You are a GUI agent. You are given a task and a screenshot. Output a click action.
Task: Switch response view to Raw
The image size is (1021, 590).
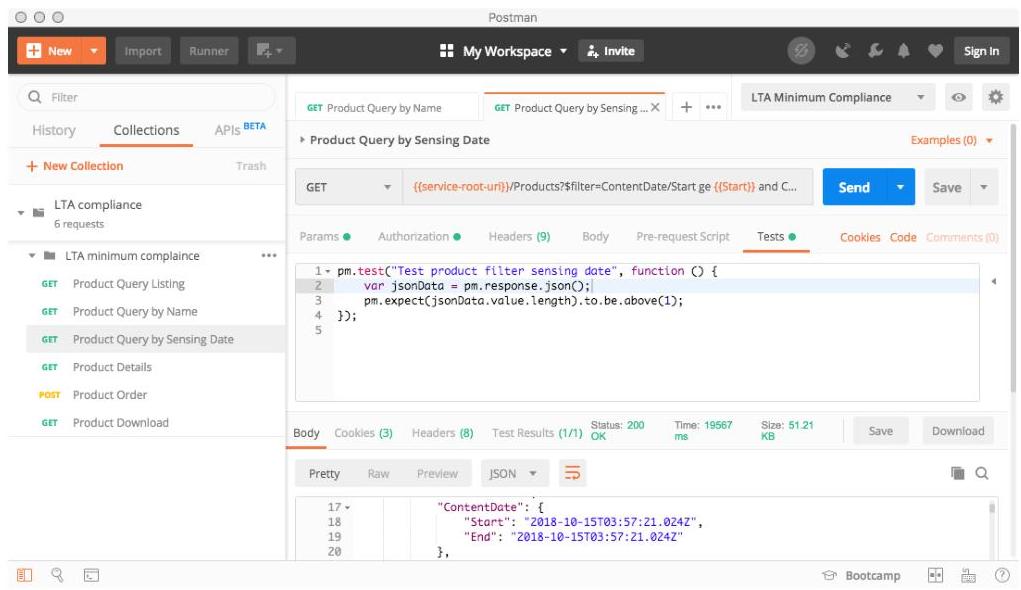pyautogui.click(x=378, y=473)
